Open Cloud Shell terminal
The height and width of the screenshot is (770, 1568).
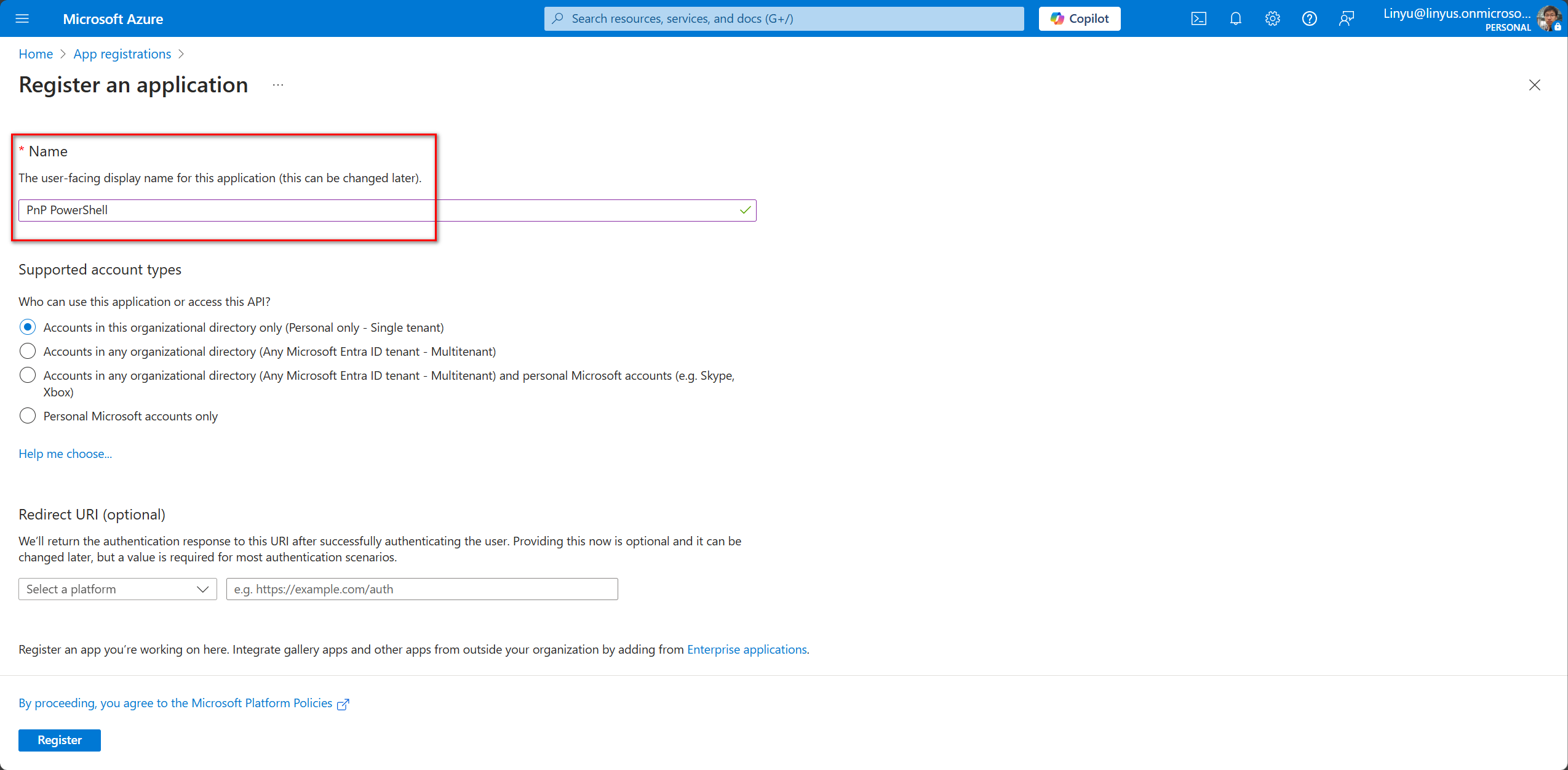point(1198,18)
